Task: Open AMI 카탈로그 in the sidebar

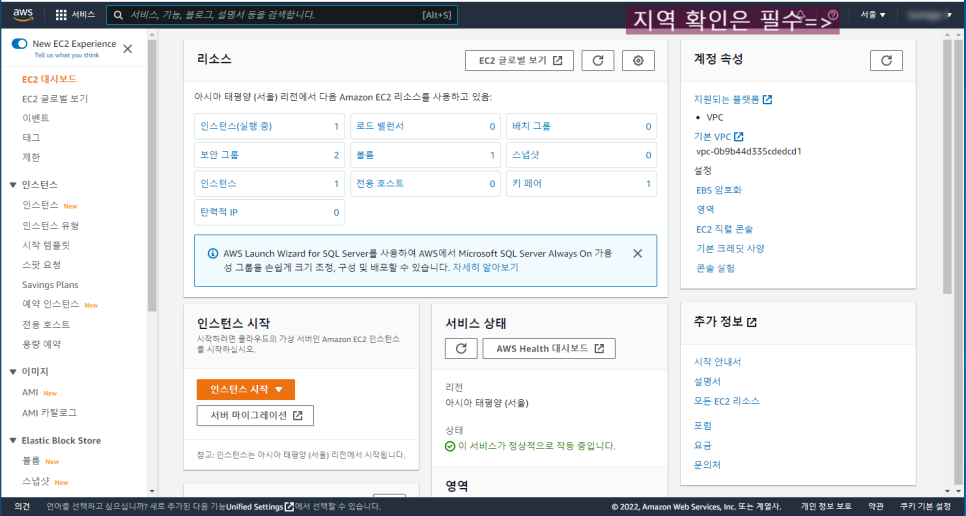Action: tap(49, 413)
